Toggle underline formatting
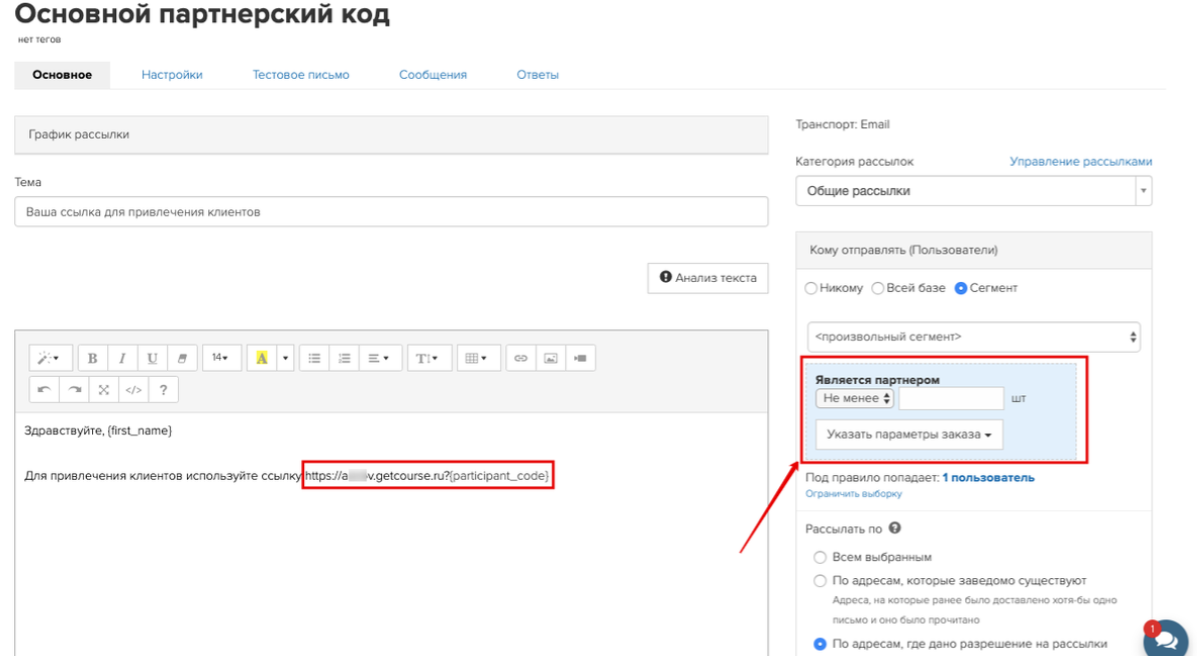The height and width of the screenshot is (656, 1197). click(152, 358)
